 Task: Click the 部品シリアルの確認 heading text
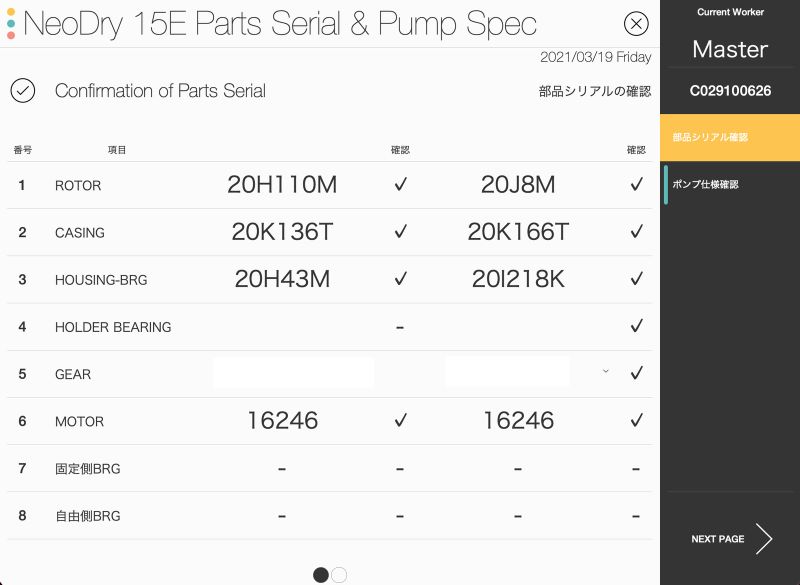point(595,91)
